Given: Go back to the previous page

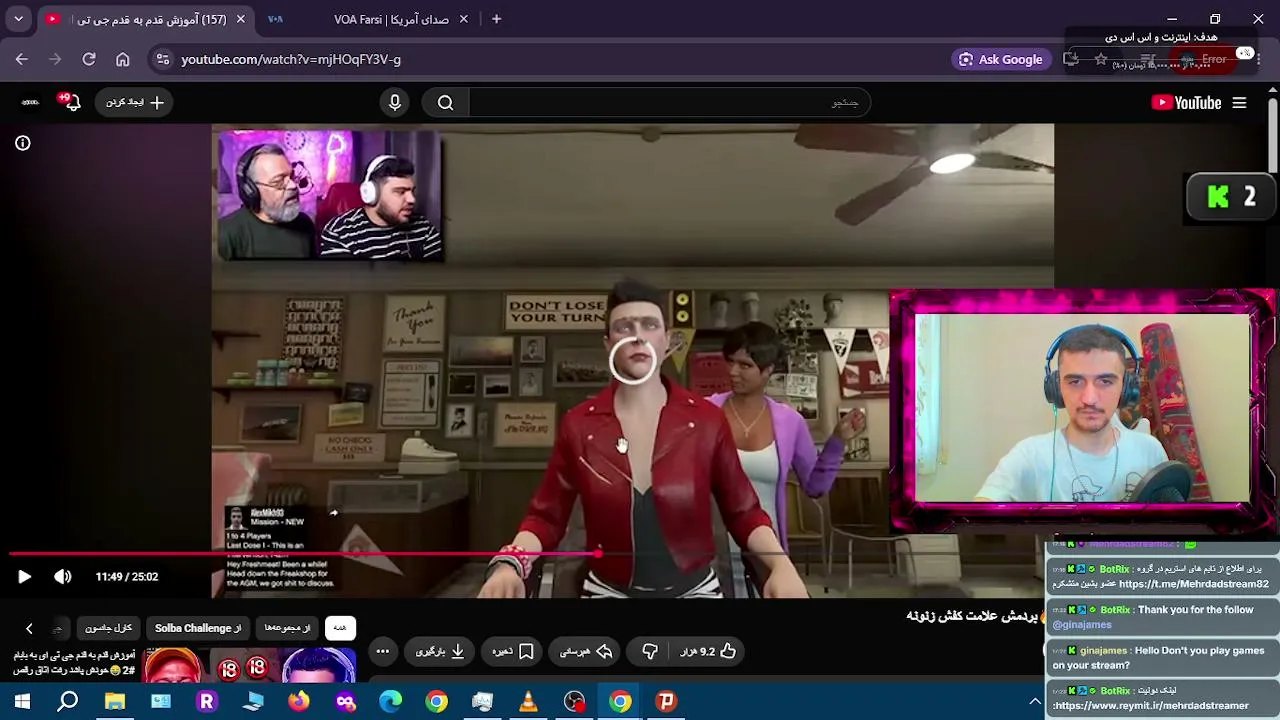Looking at the screenshot, I should point(21,59).
